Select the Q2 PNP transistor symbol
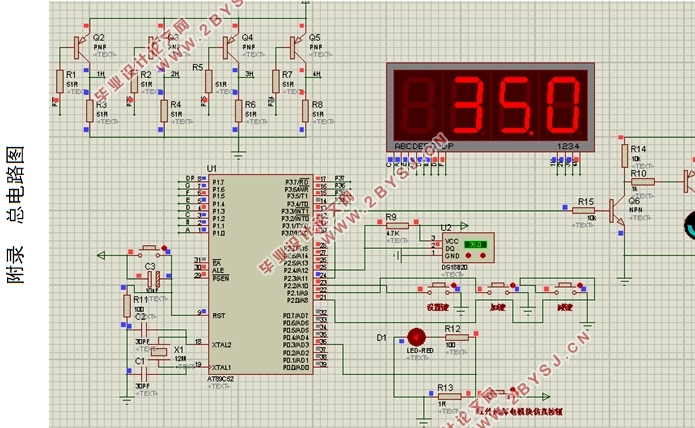Image resolution: width=695 pixels, height=428 pixels. 80,47
